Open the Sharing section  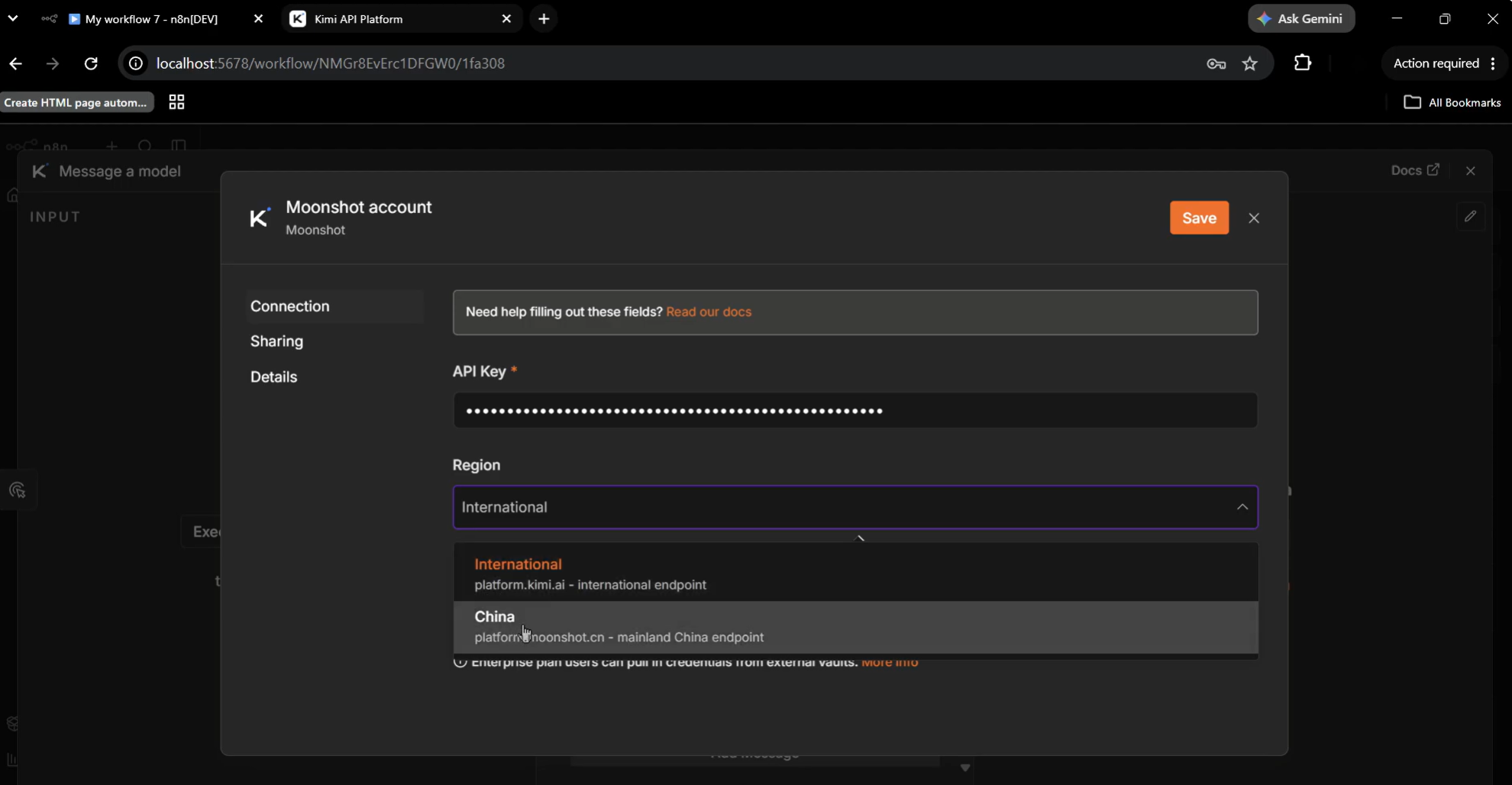point(276,341)
